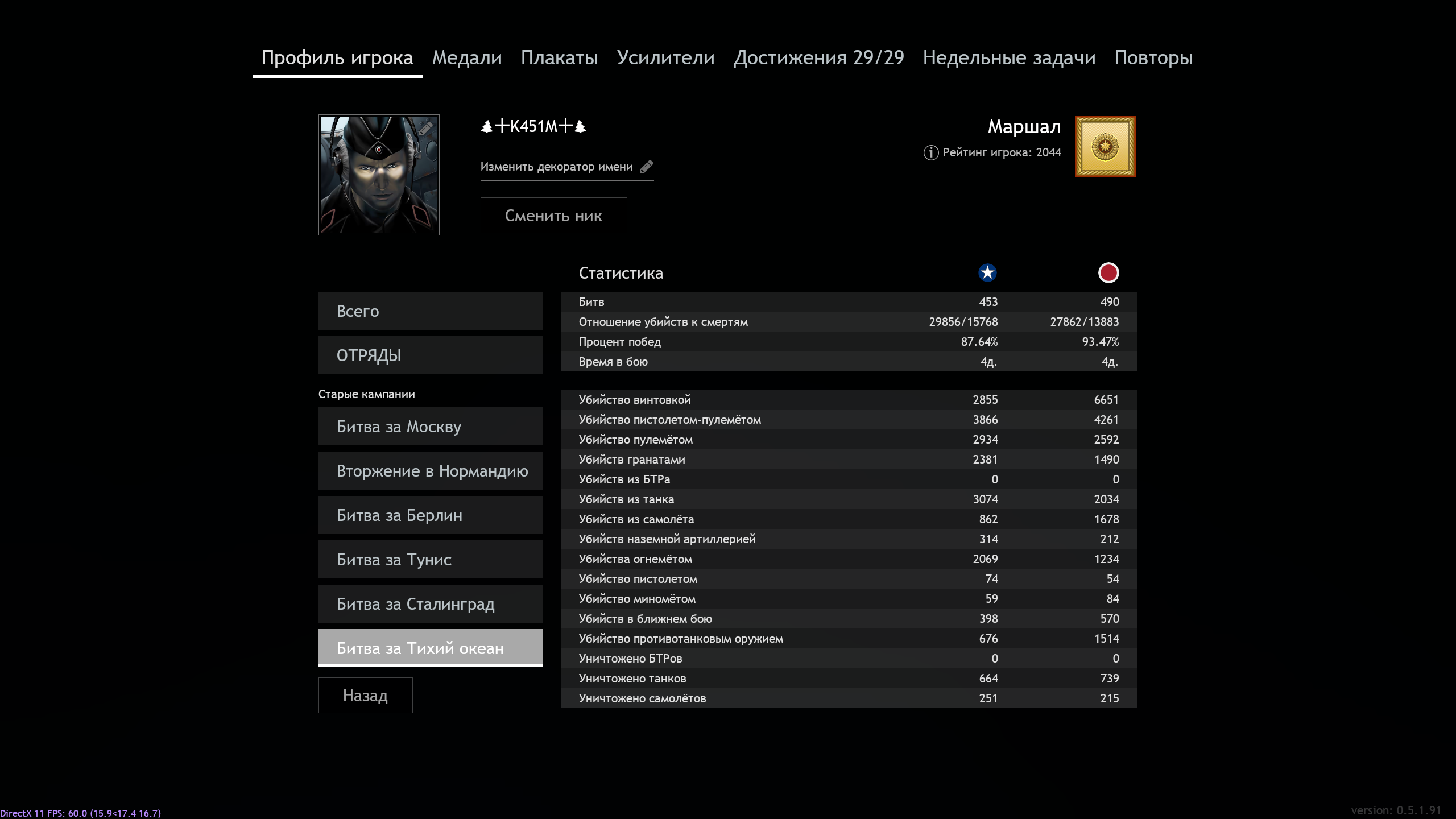Show Вторжение в Нормандию campaign stats
This screenshot has width=1456, height=819.
coord(430,471)
